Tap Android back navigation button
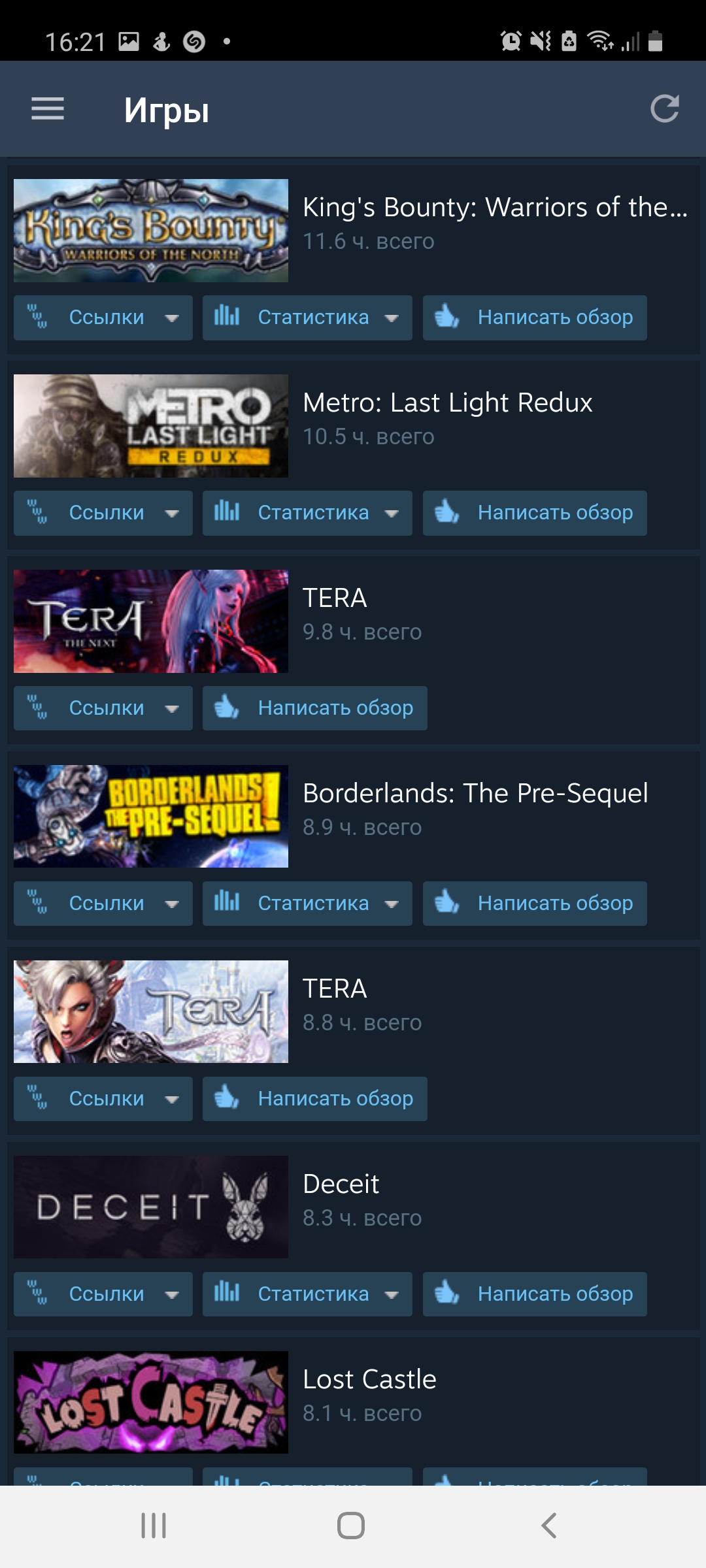 click(549, 1526)
